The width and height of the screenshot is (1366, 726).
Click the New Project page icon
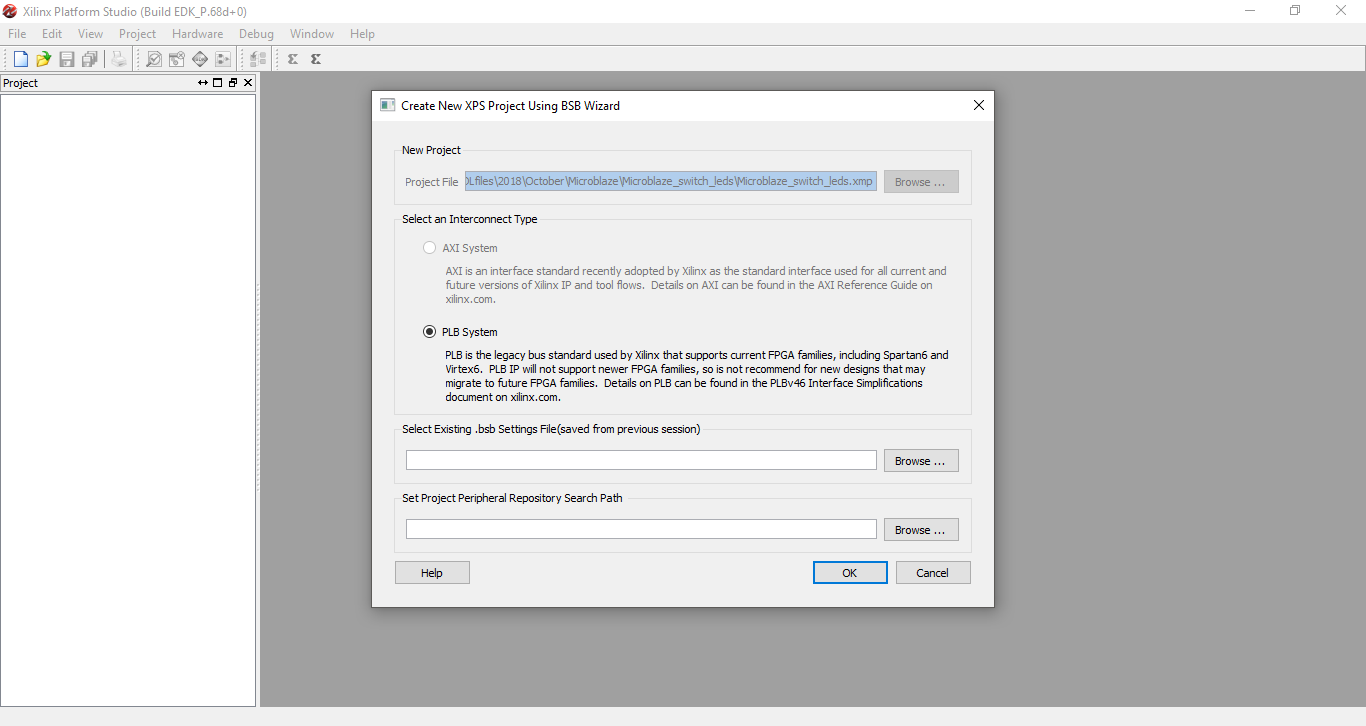[x=20, y=59]
